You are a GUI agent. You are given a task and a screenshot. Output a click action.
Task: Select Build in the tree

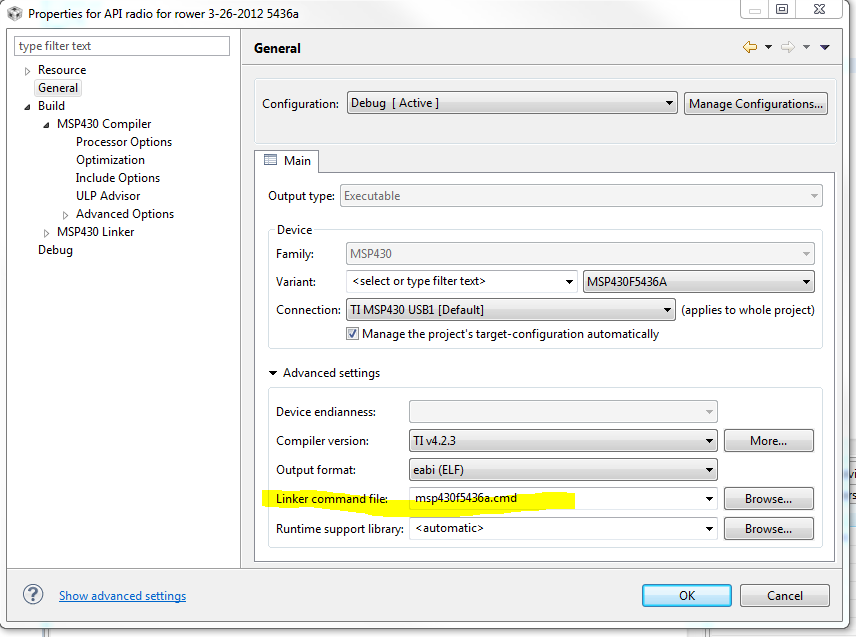pos(51,106)
